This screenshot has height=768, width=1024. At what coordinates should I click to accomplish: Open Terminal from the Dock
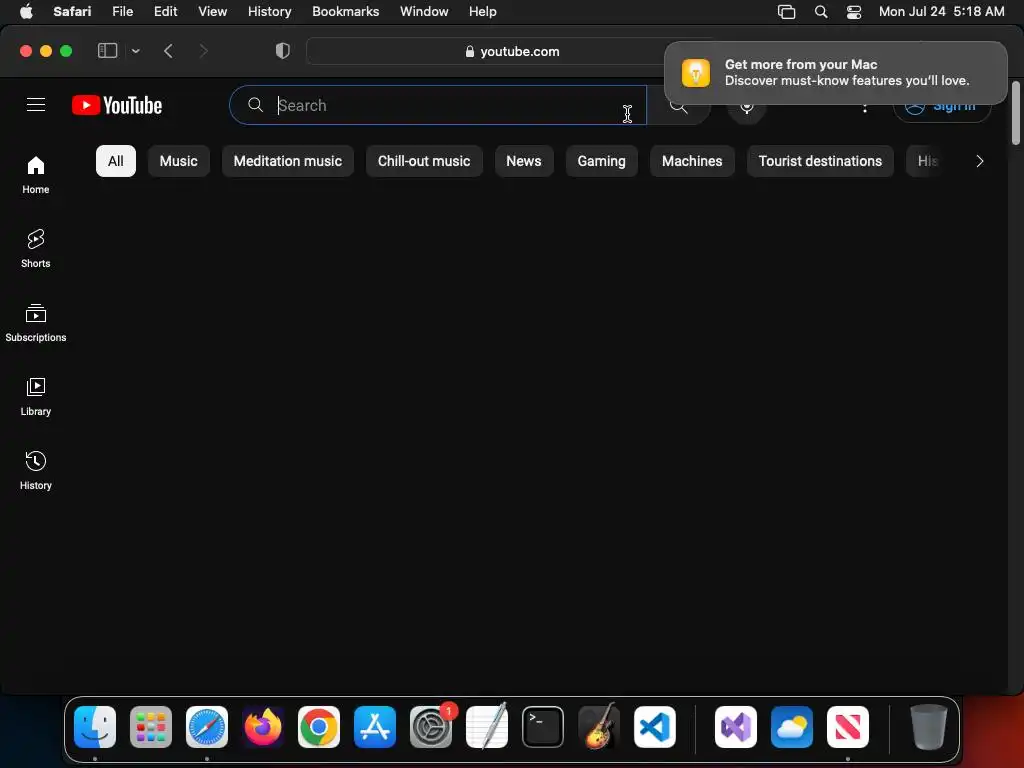point(543,726)
